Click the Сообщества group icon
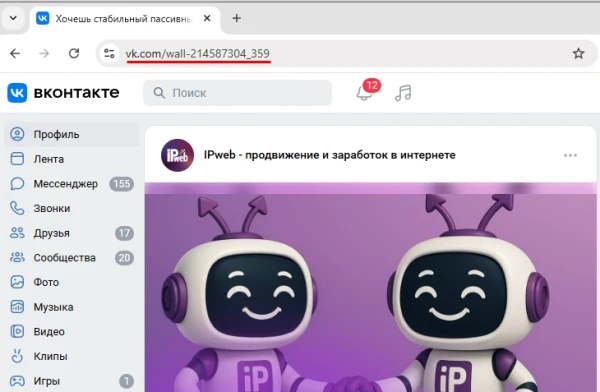Viewport: 600px width, 392px height. pyautogui.click(x=17, y=258)
